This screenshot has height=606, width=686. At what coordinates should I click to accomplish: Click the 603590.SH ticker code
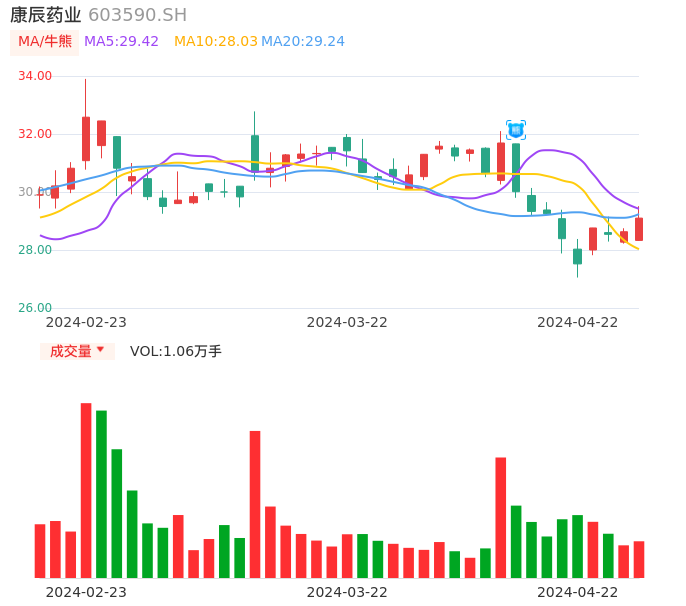[137, 15]
